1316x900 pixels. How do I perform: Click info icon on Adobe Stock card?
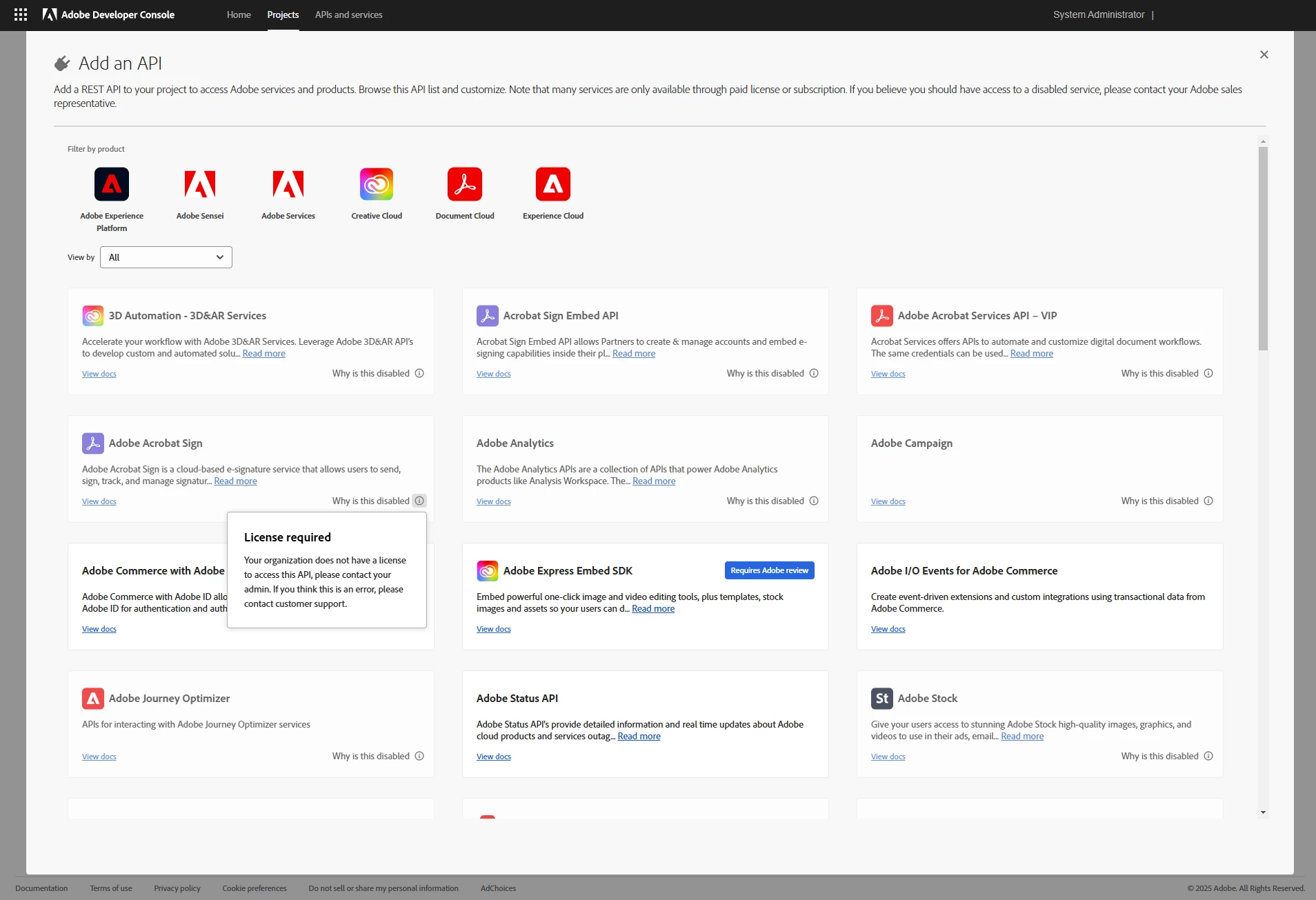click(1208, 756)
